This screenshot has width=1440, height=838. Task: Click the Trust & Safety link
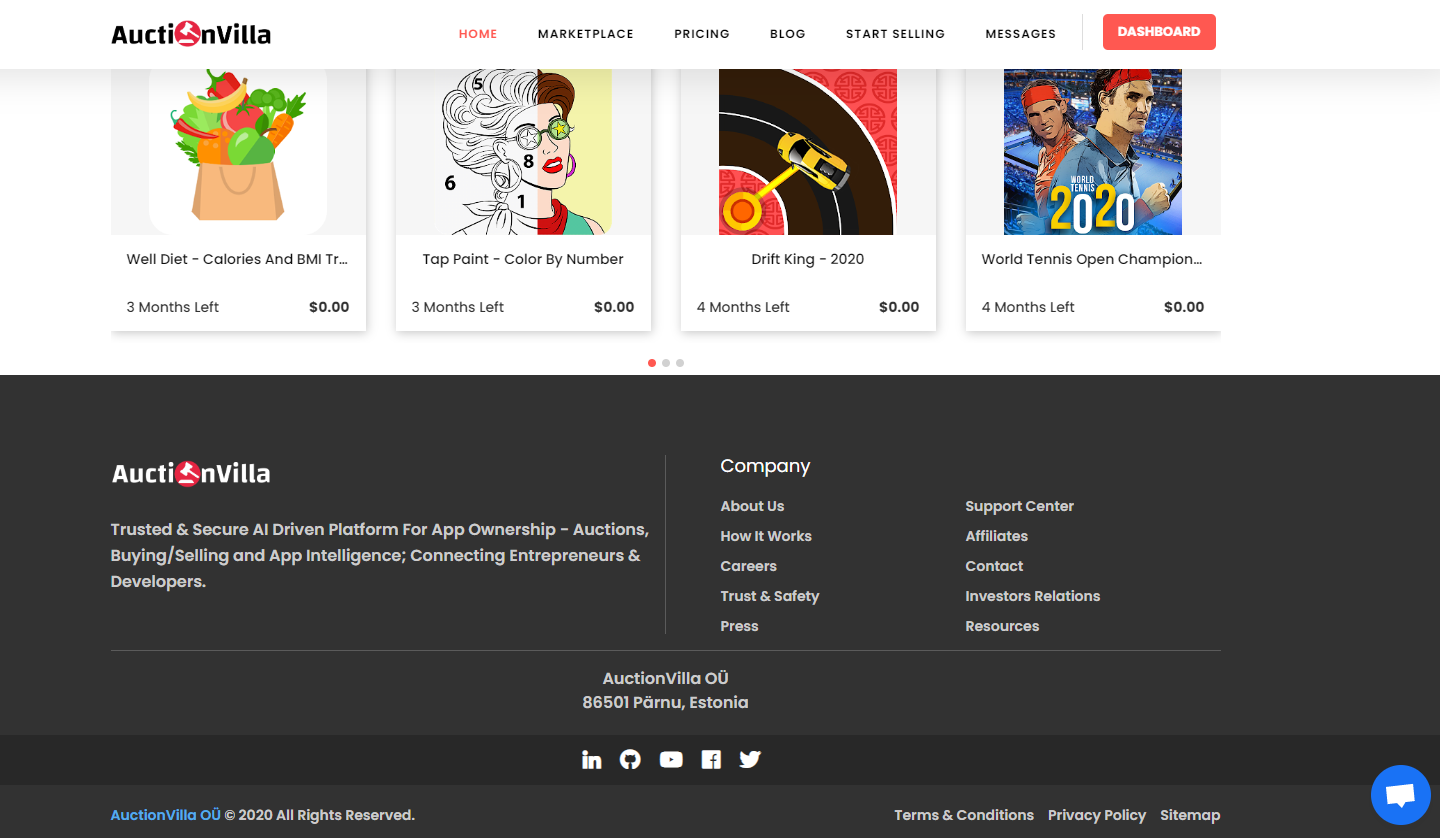coord(770,596)
